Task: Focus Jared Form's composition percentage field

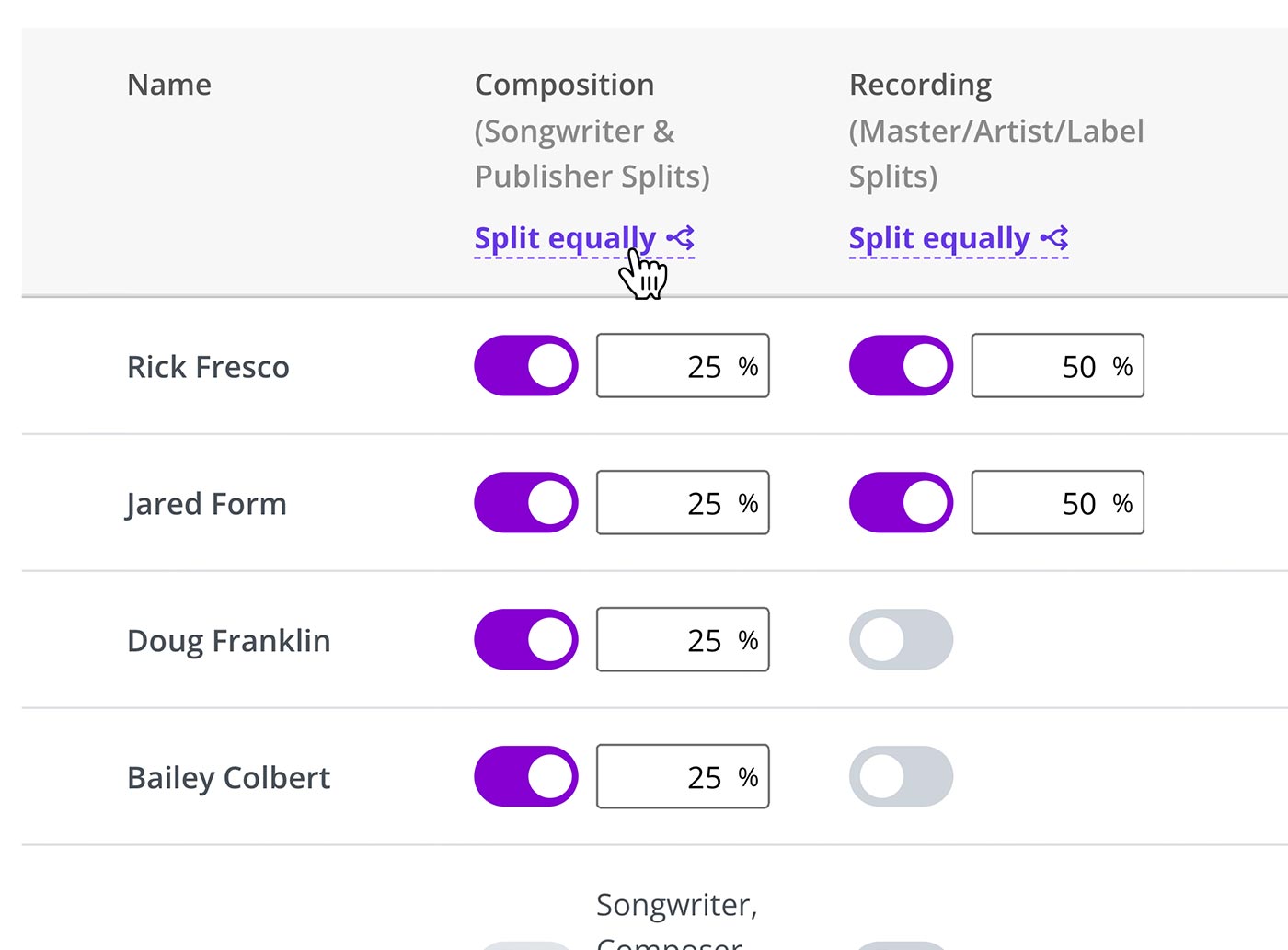Action: (x=683, y=503)
